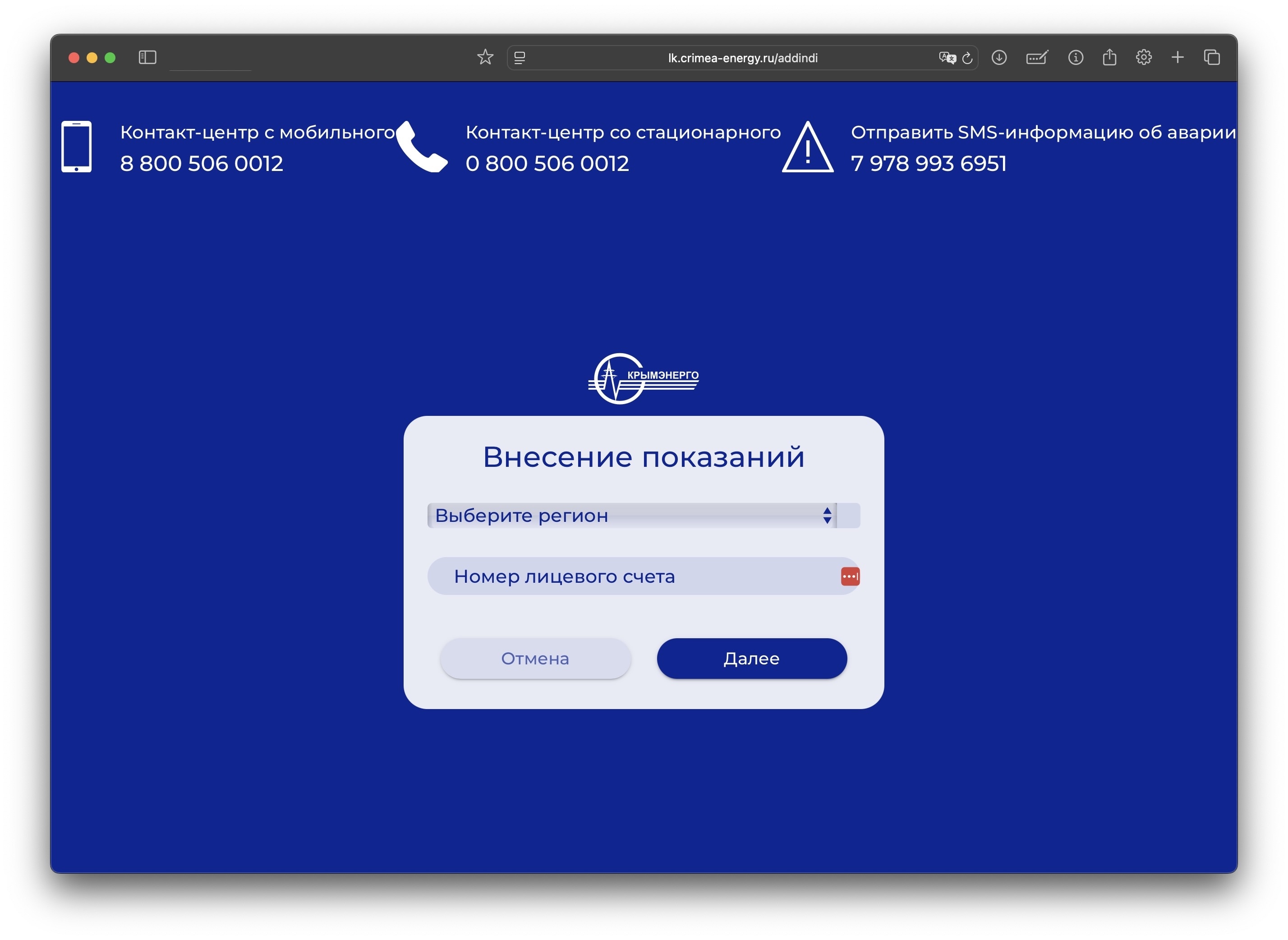Click Контакт-центр с мобильного text
Screen dimensions: 1288x940
click(258, 132)
